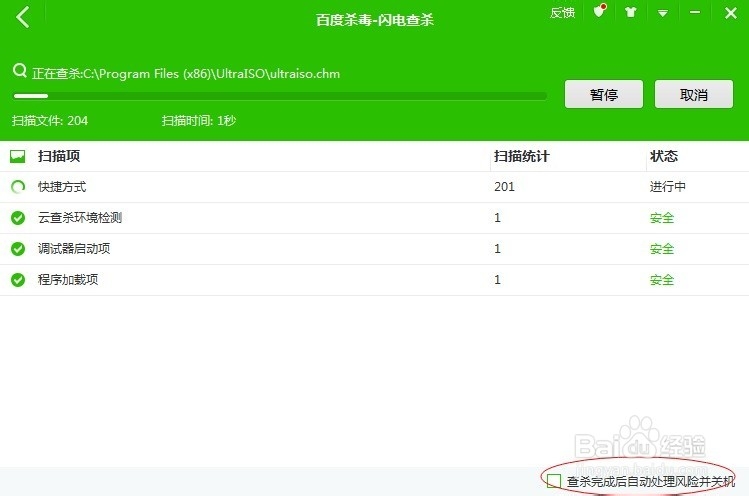This screenshot has width=749, height=496.
Task: Expand the title bar dropdown menu arrow
Action: 663,13
